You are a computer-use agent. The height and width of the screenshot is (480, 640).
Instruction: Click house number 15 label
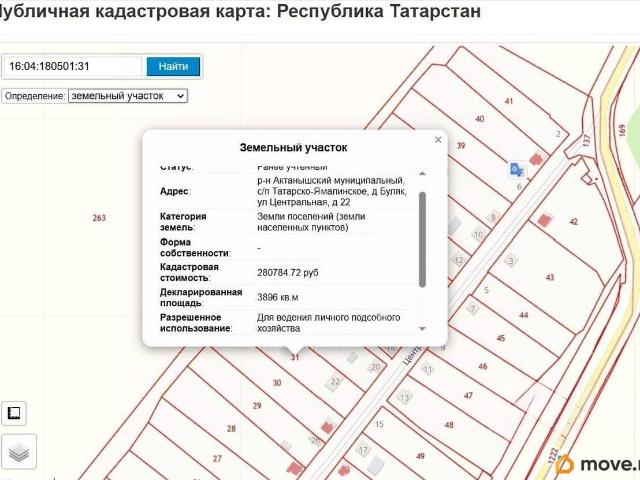tap(379, 424)
